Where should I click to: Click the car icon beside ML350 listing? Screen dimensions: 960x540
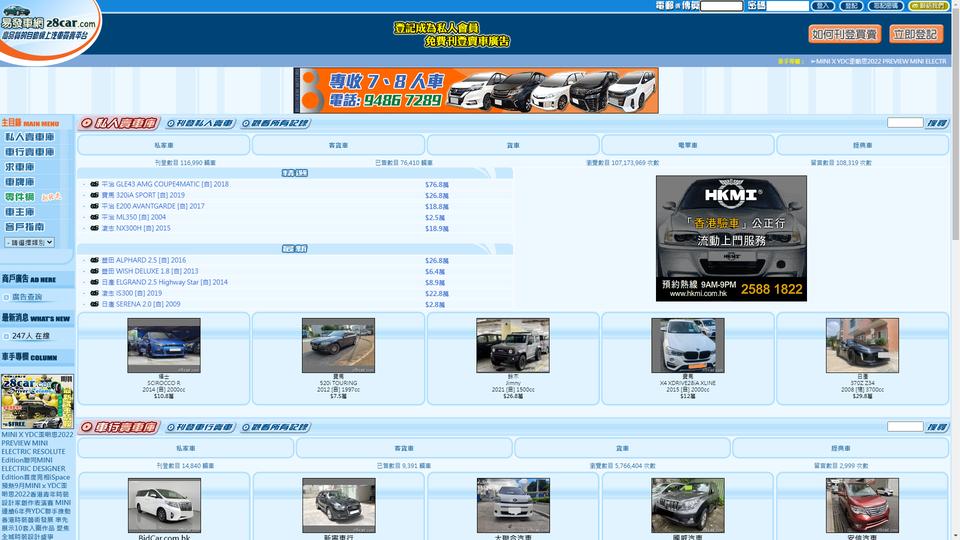click(94, 217)
